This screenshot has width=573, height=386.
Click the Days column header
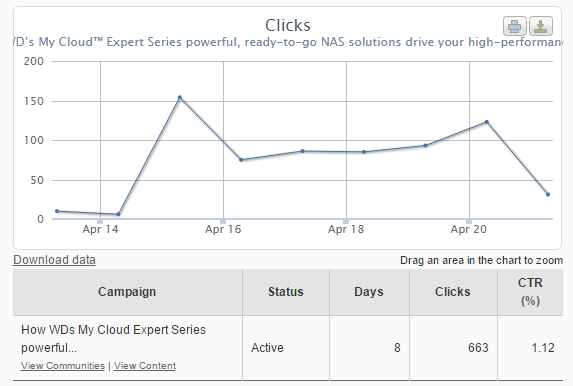coord(369,292)
